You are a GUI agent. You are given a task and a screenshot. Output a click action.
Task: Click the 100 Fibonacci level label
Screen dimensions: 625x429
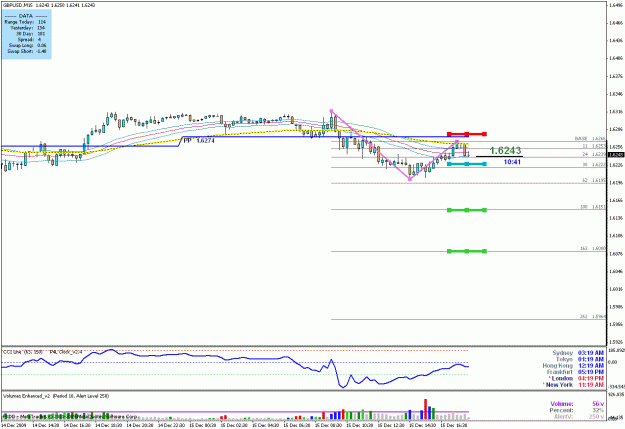point(593,207)
